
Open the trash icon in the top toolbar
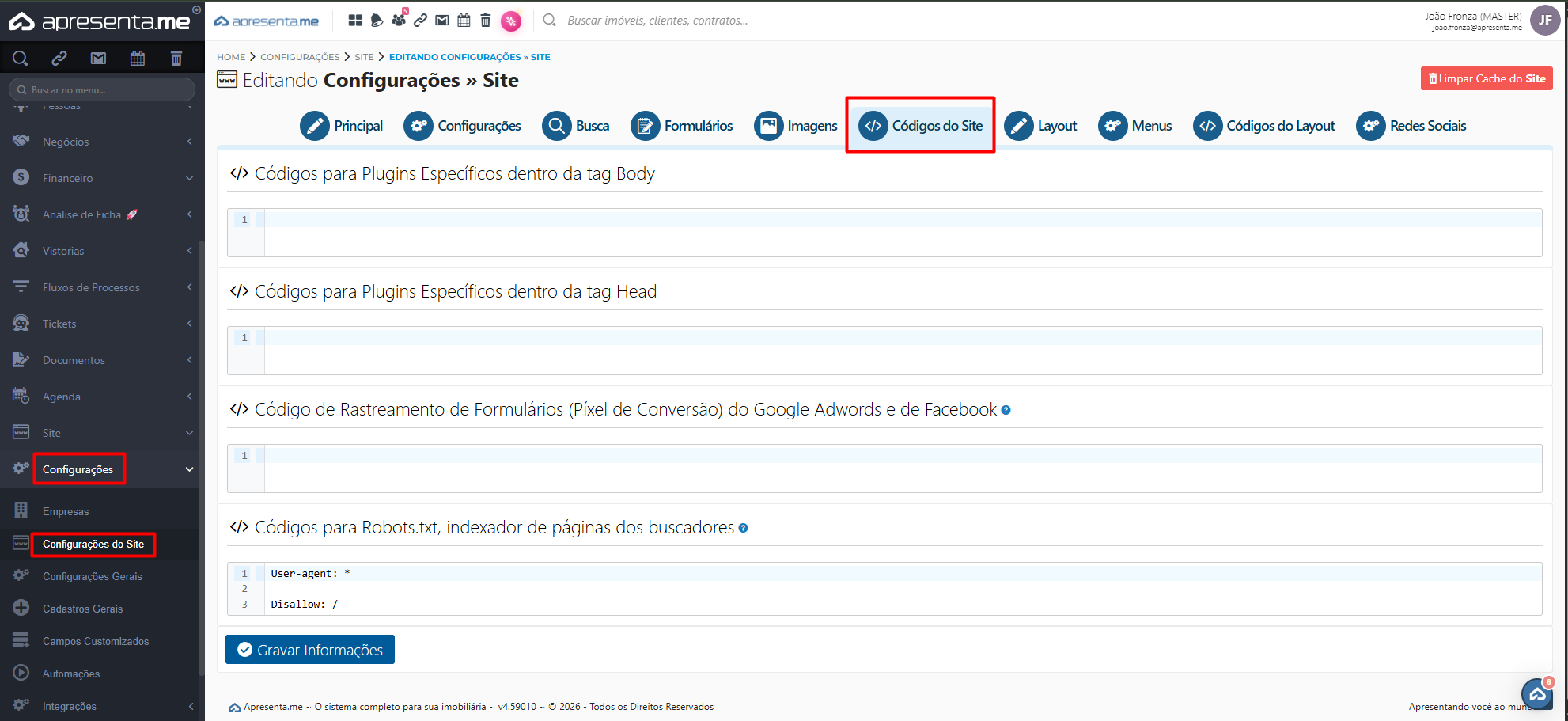486,21
